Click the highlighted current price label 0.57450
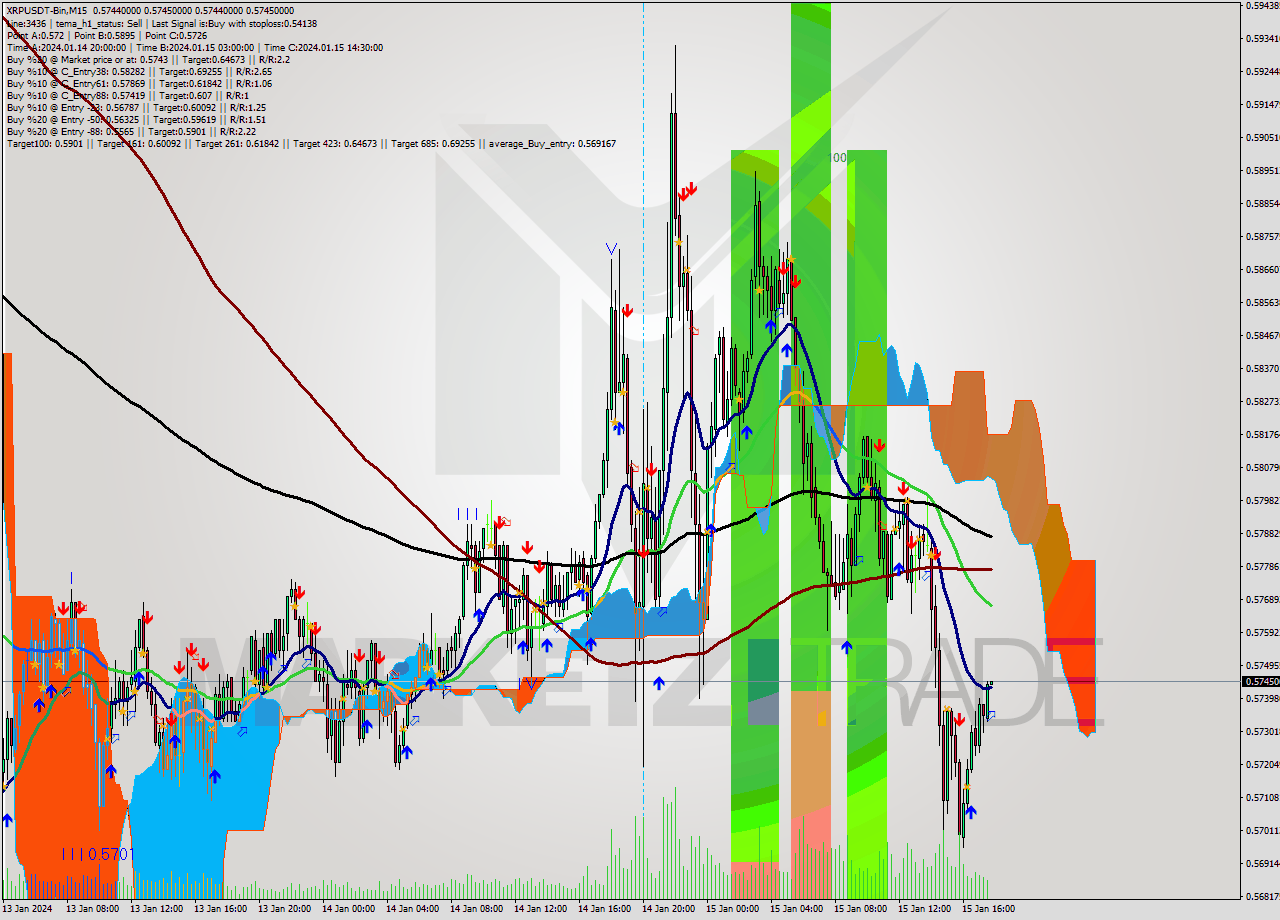 coord(1260,682)
